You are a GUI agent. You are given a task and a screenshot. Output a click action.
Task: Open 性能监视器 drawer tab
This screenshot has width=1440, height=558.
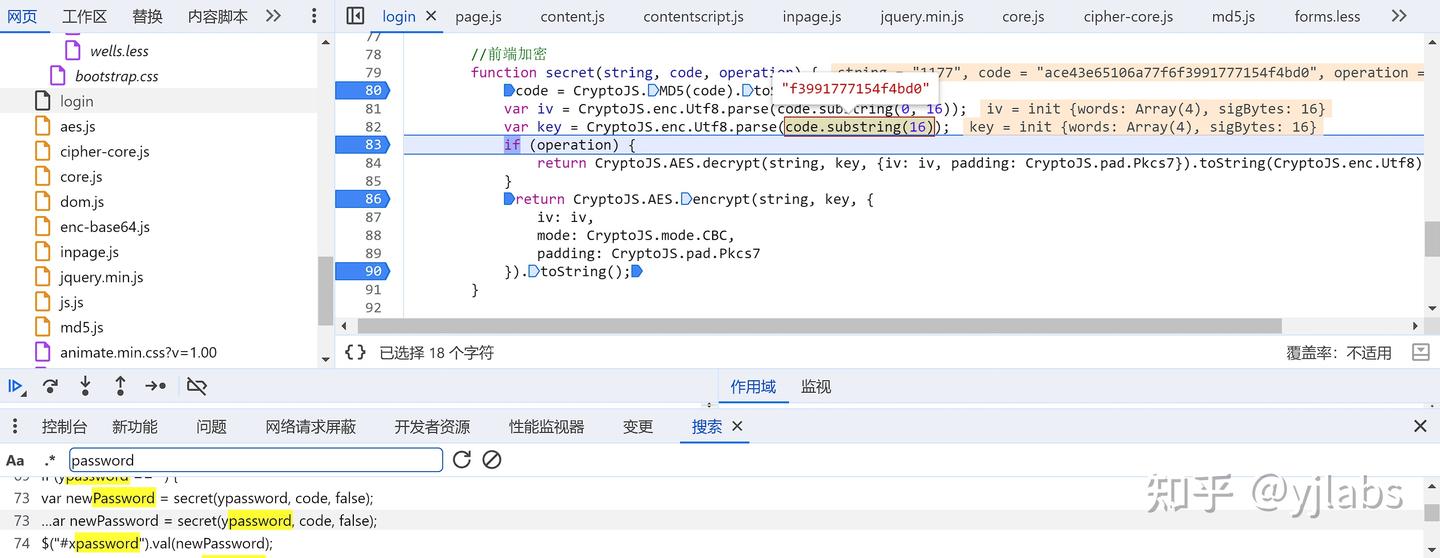546,427
